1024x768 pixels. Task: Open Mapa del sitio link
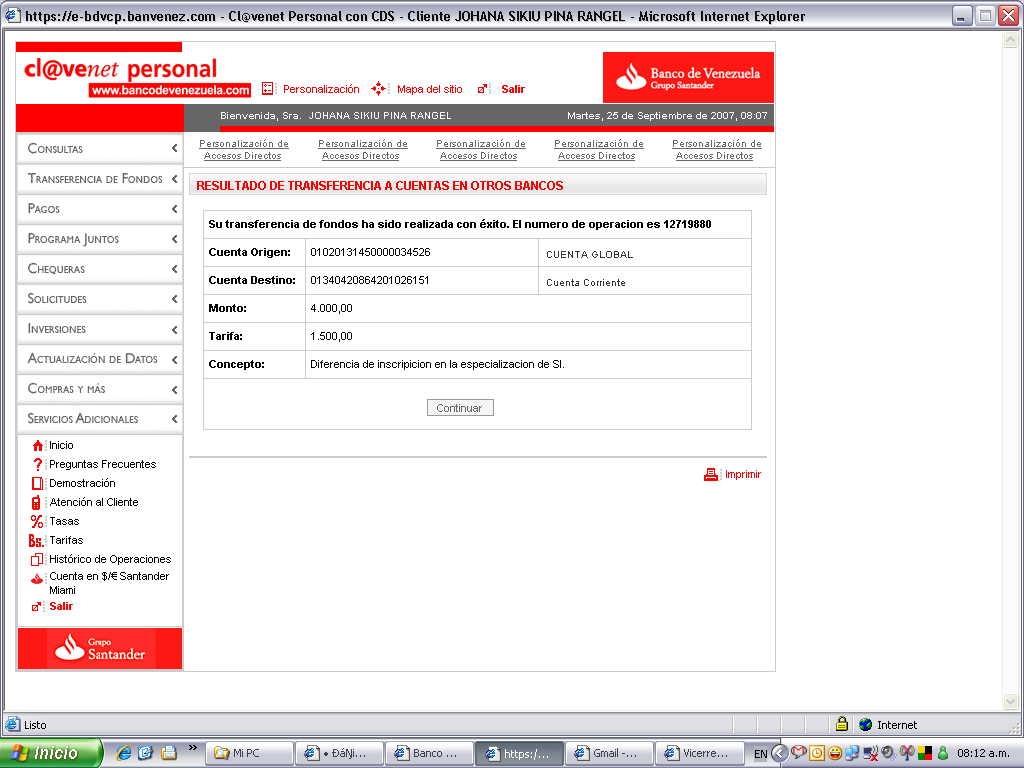[x=430, y=89]
